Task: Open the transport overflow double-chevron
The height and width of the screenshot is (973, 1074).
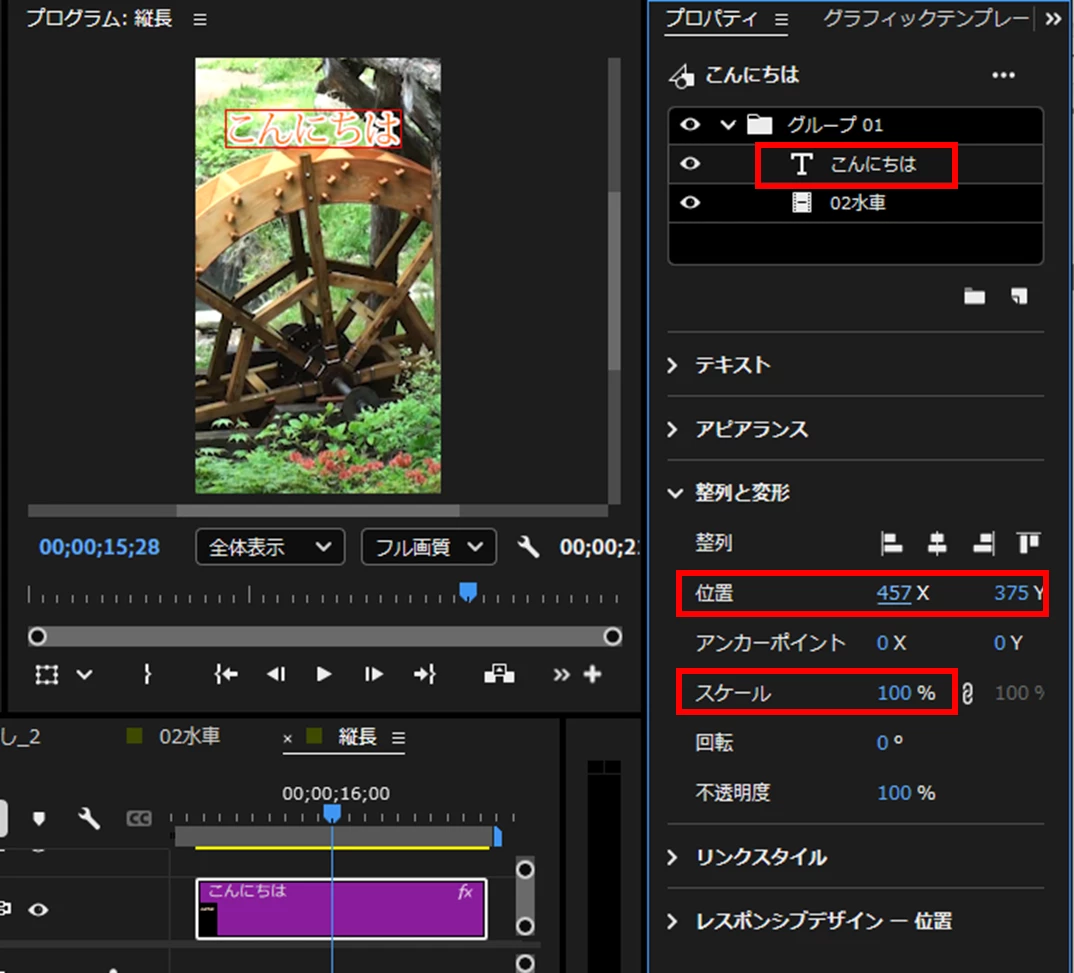Action: coord(561,675)
